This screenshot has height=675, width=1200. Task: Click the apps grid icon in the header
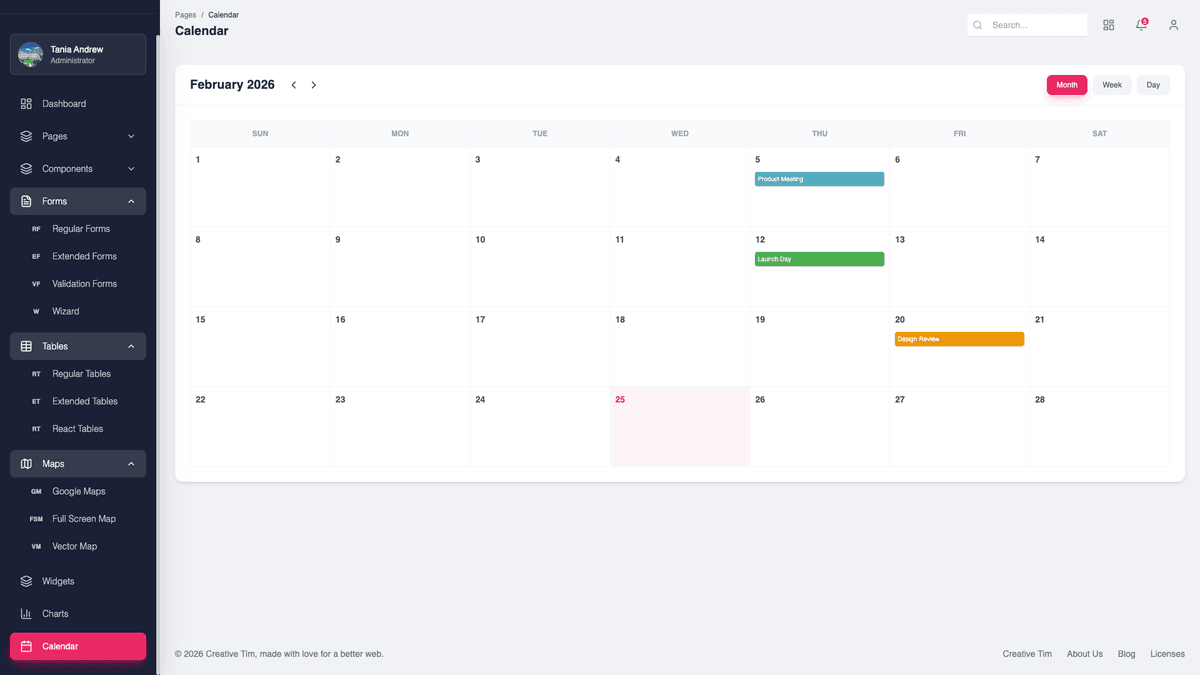(x=1108, y=25)
